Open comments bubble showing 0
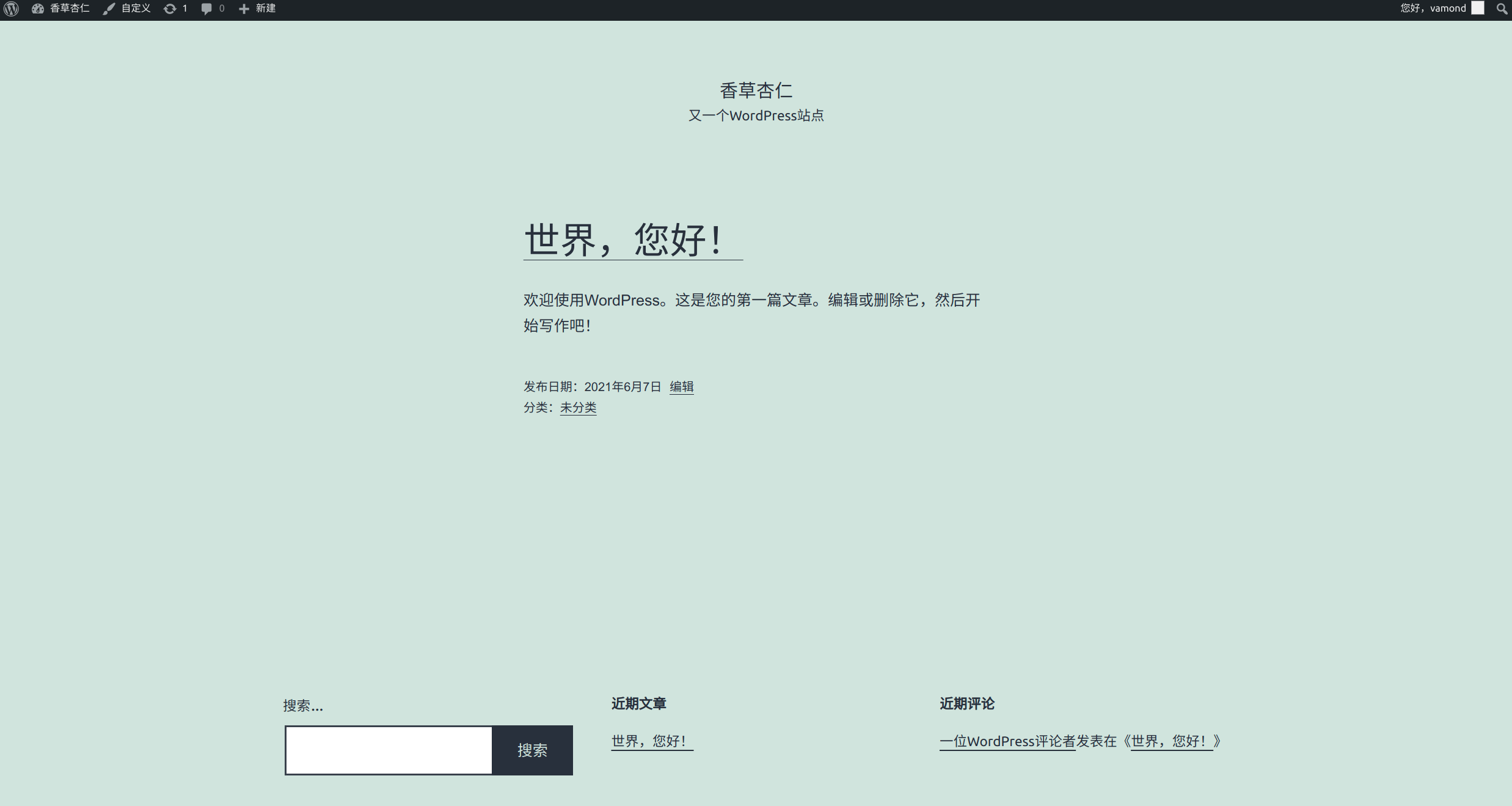This screenshot has width=1512, height=806. (x=213, y=9)
